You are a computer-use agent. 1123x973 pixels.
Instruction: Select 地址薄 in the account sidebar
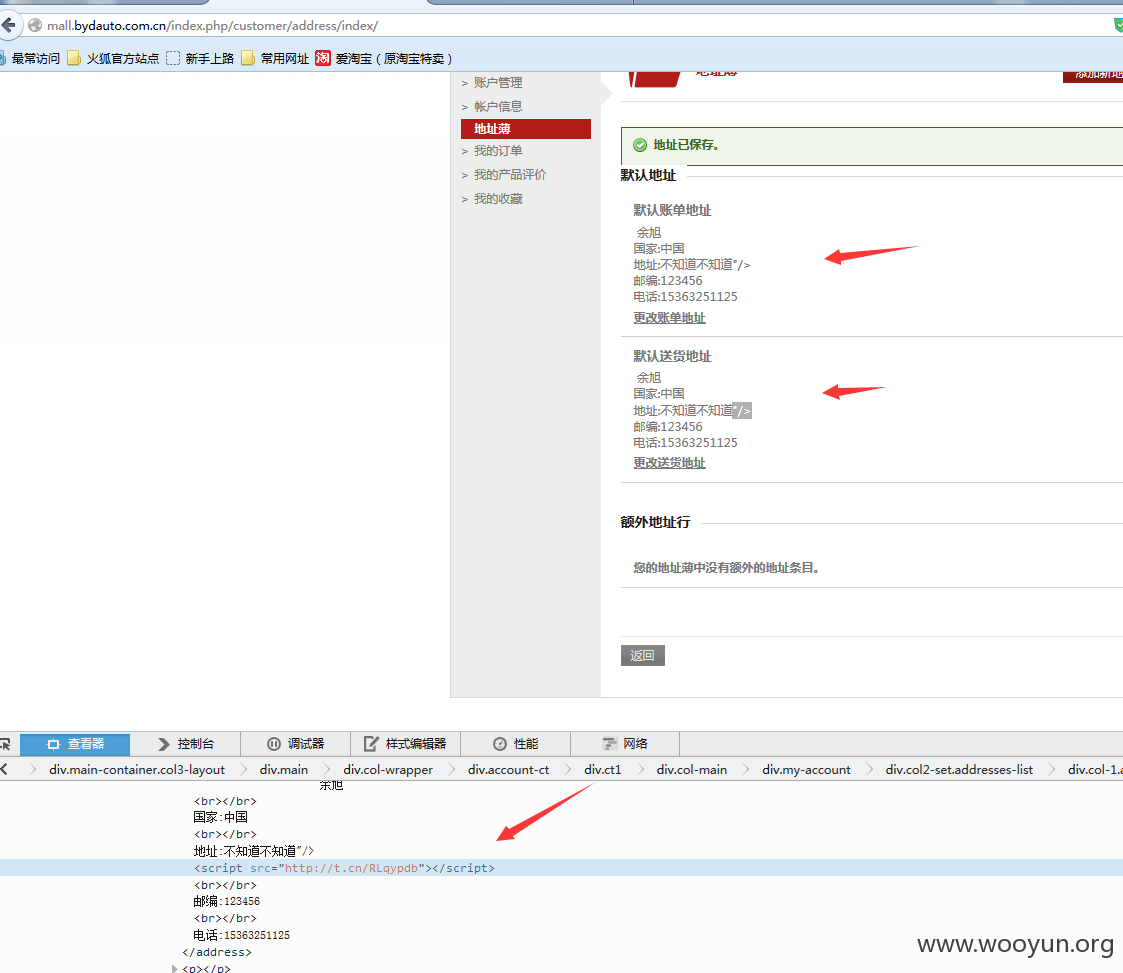point(526,129)
